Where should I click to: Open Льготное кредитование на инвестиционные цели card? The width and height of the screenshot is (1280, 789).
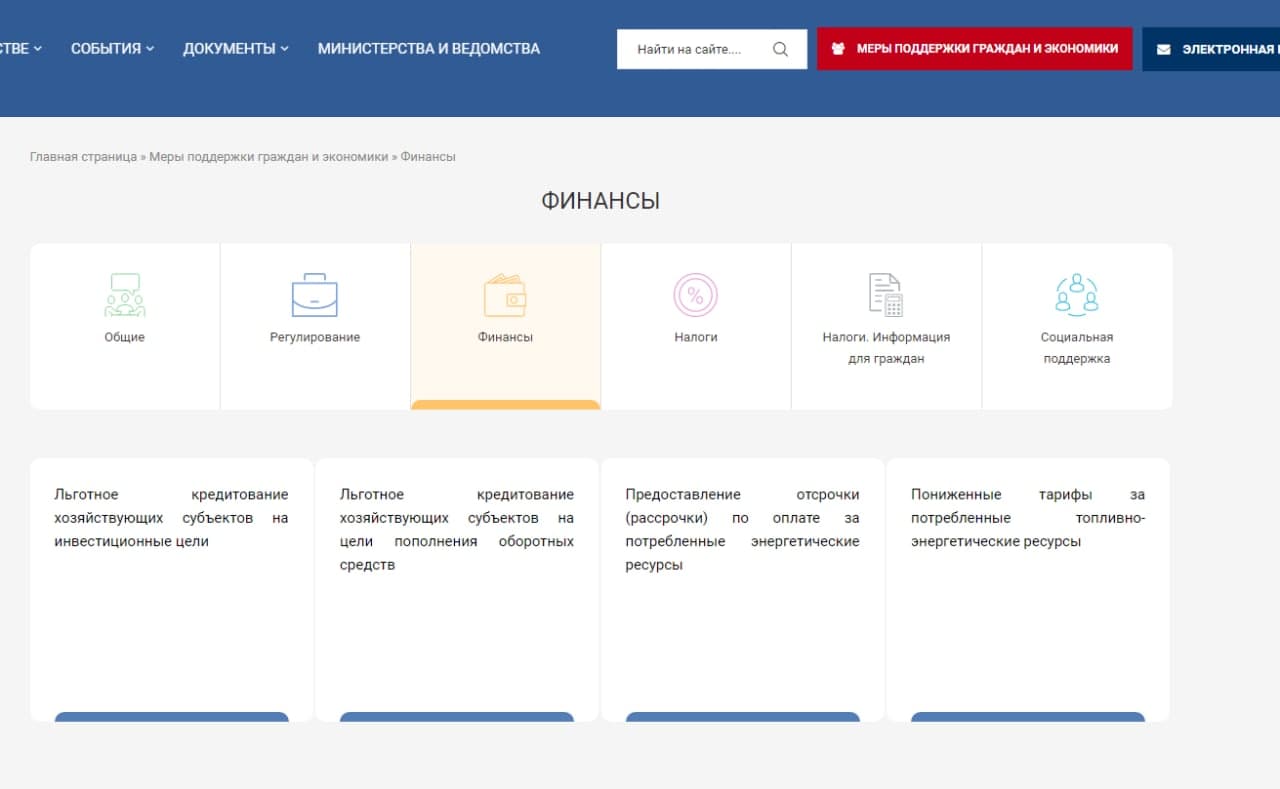[171, 518]
